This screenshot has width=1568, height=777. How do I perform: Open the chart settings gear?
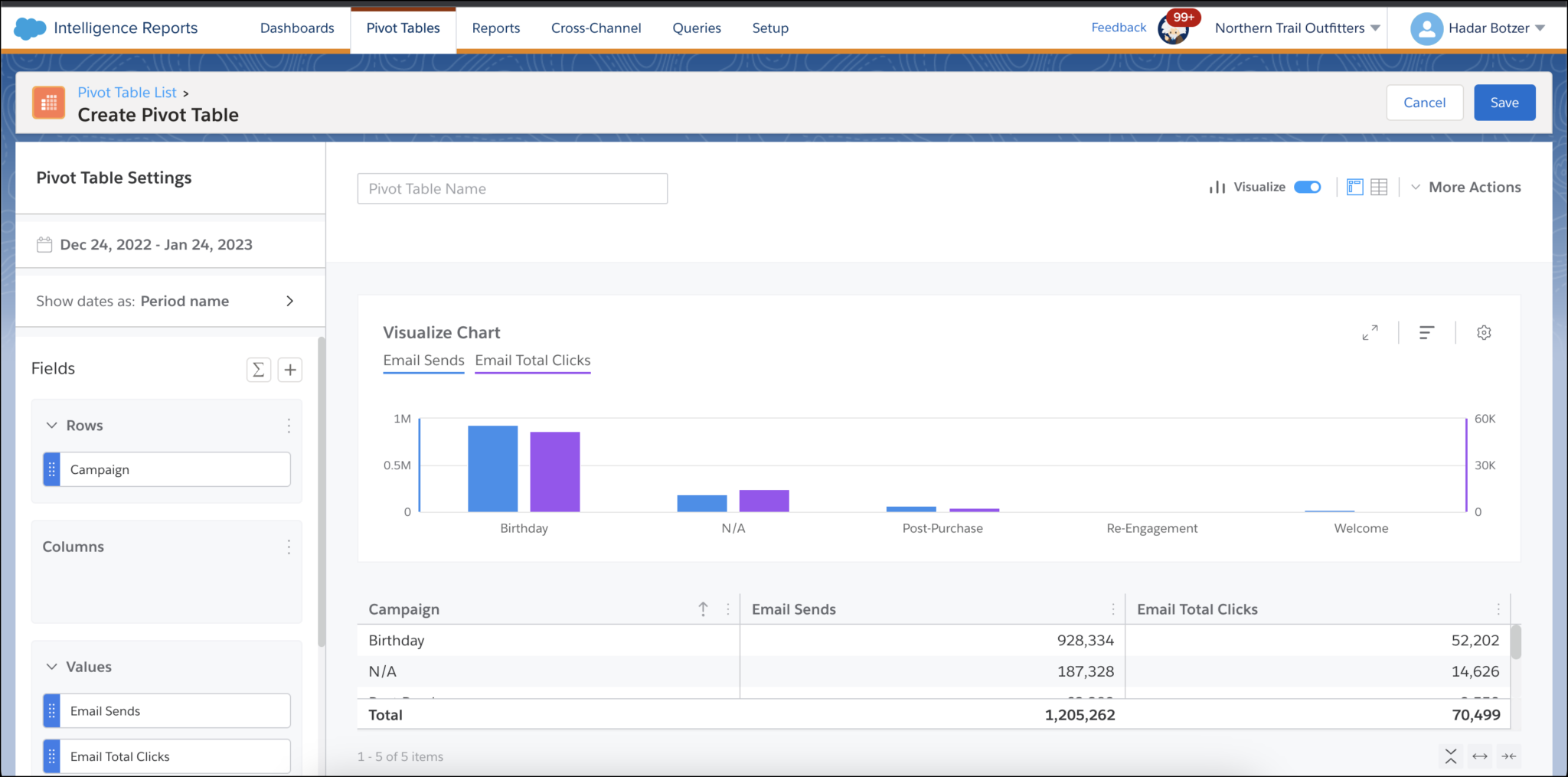point(1484,332)
